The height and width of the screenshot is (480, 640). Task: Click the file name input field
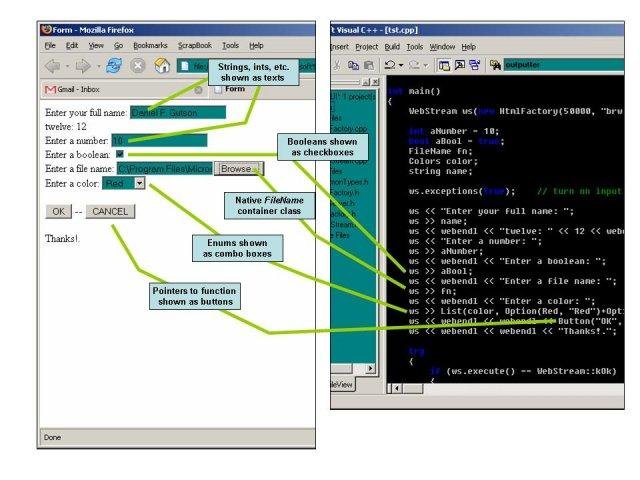[x=165, y=169]
